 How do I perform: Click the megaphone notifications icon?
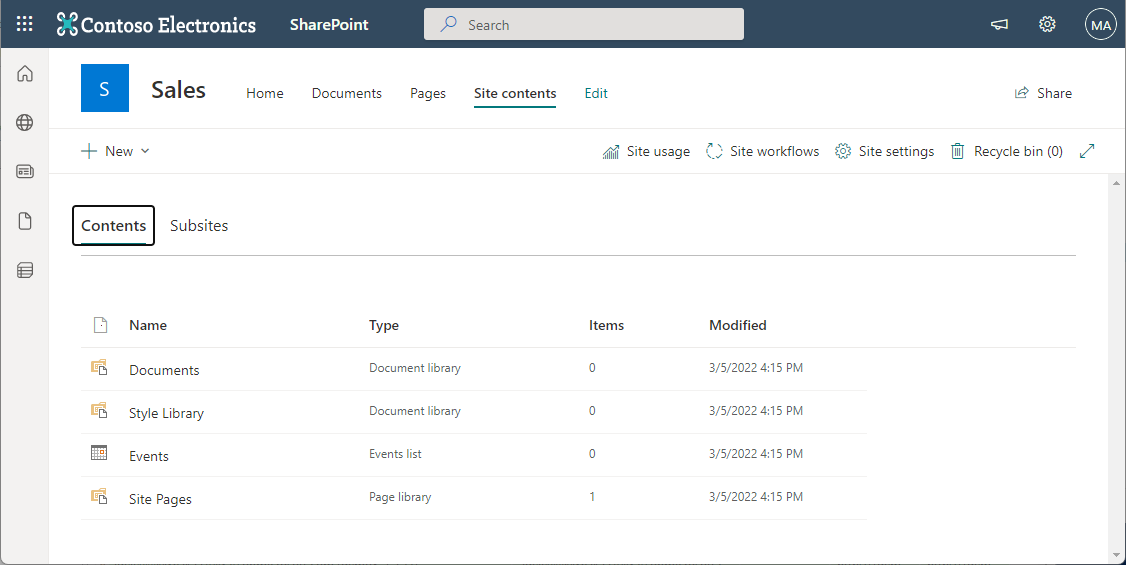tap(999, 25)
